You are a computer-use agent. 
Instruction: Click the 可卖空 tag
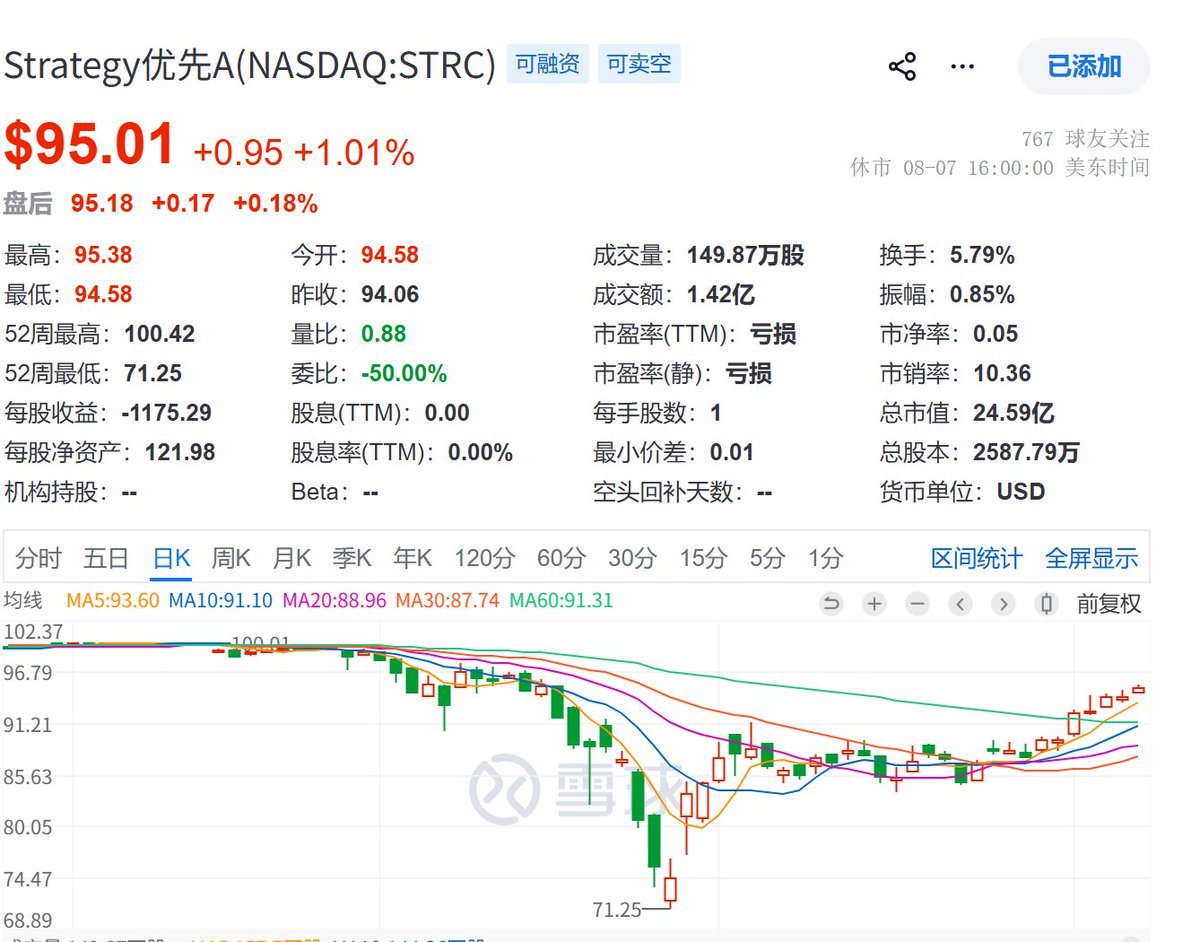(639, 65)
